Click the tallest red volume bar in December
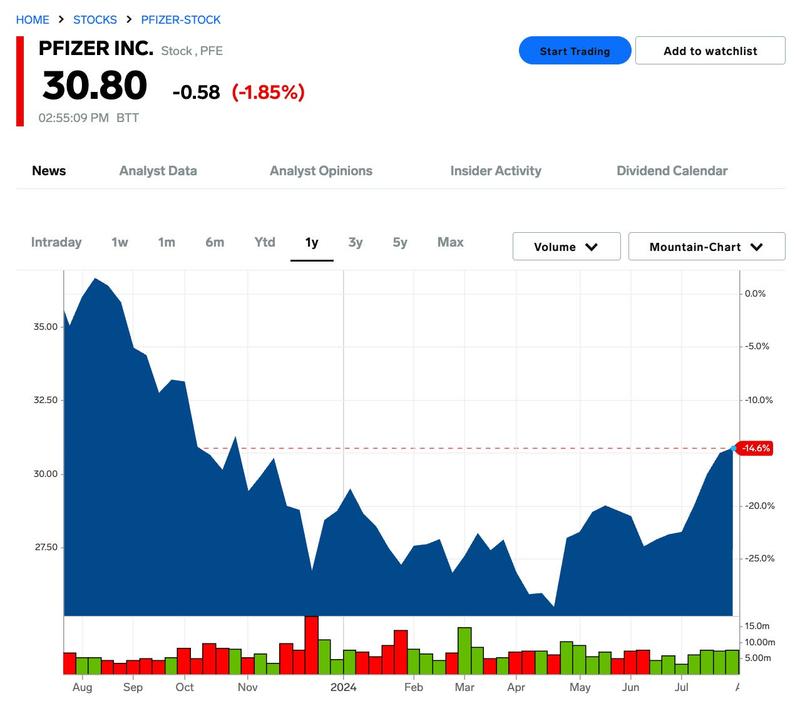This screenshot has height=706, width=800. click(312, 645)
